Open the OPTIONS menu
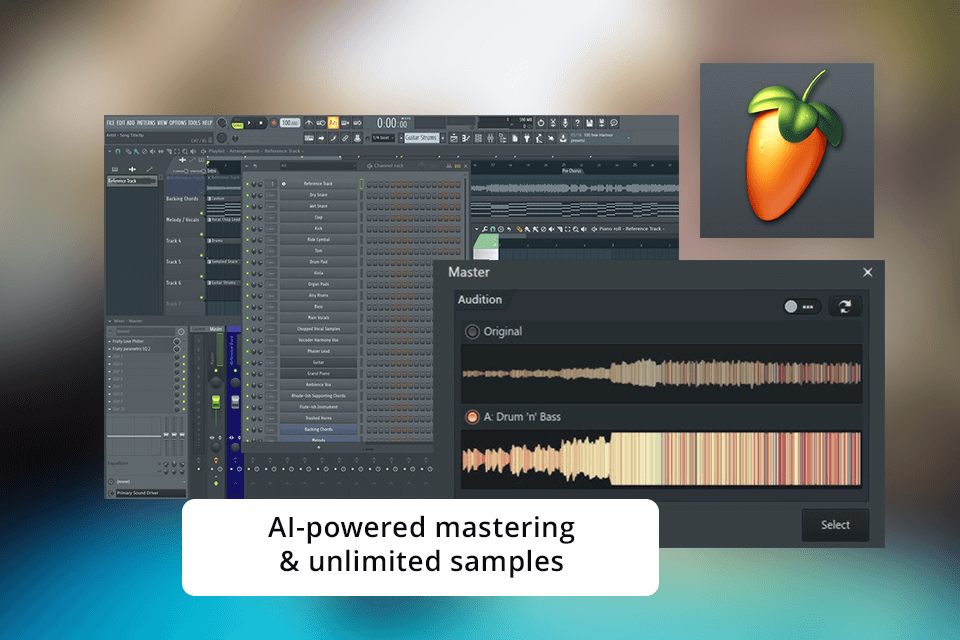 tap(178, 122)
